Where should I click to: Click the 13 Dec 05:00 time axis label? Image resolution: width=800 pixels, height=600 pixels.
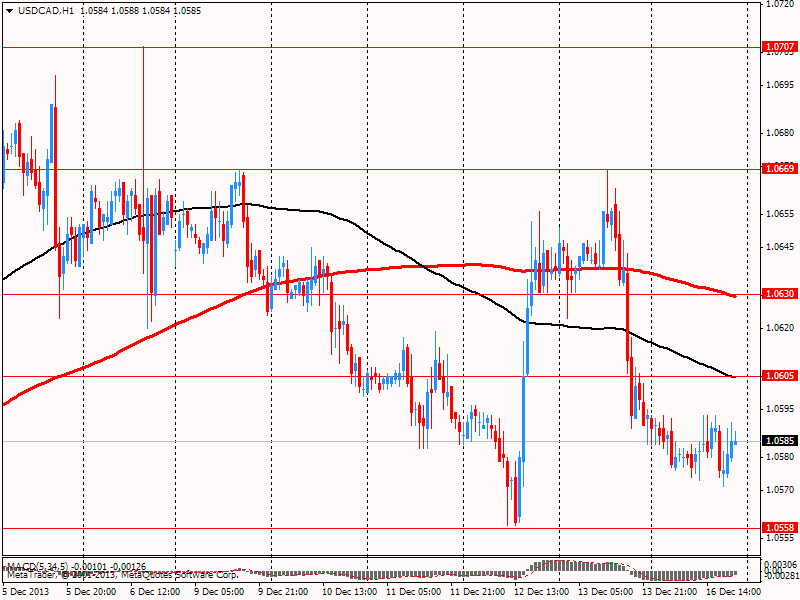pos(606,591)
